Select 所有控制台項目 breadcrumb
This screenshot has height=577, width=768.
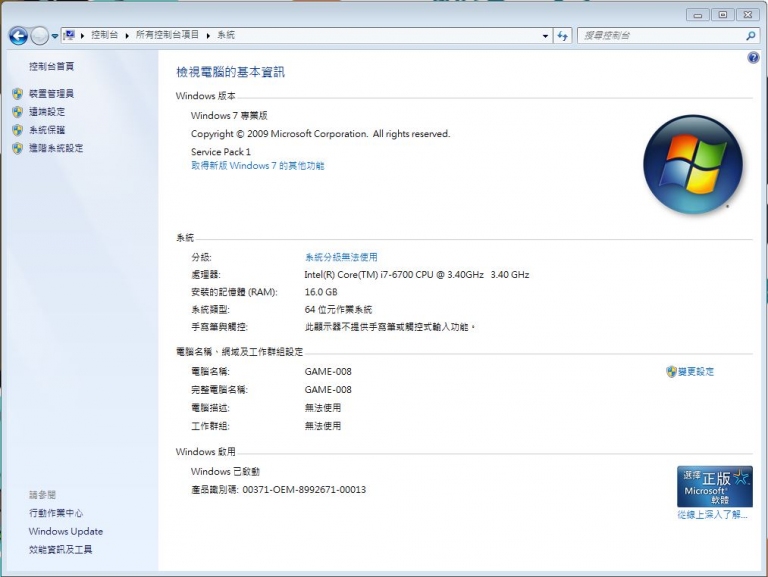(x=167, y=35)
